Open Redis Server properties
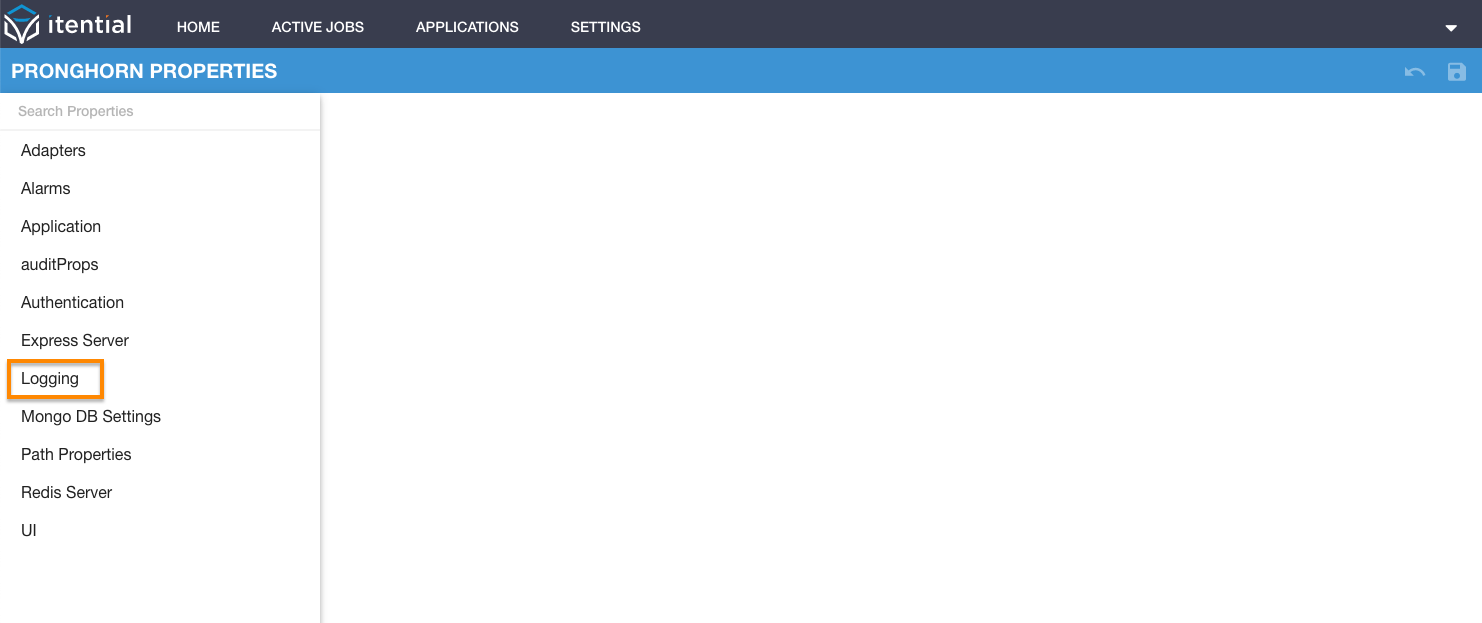 click(160, 492)
